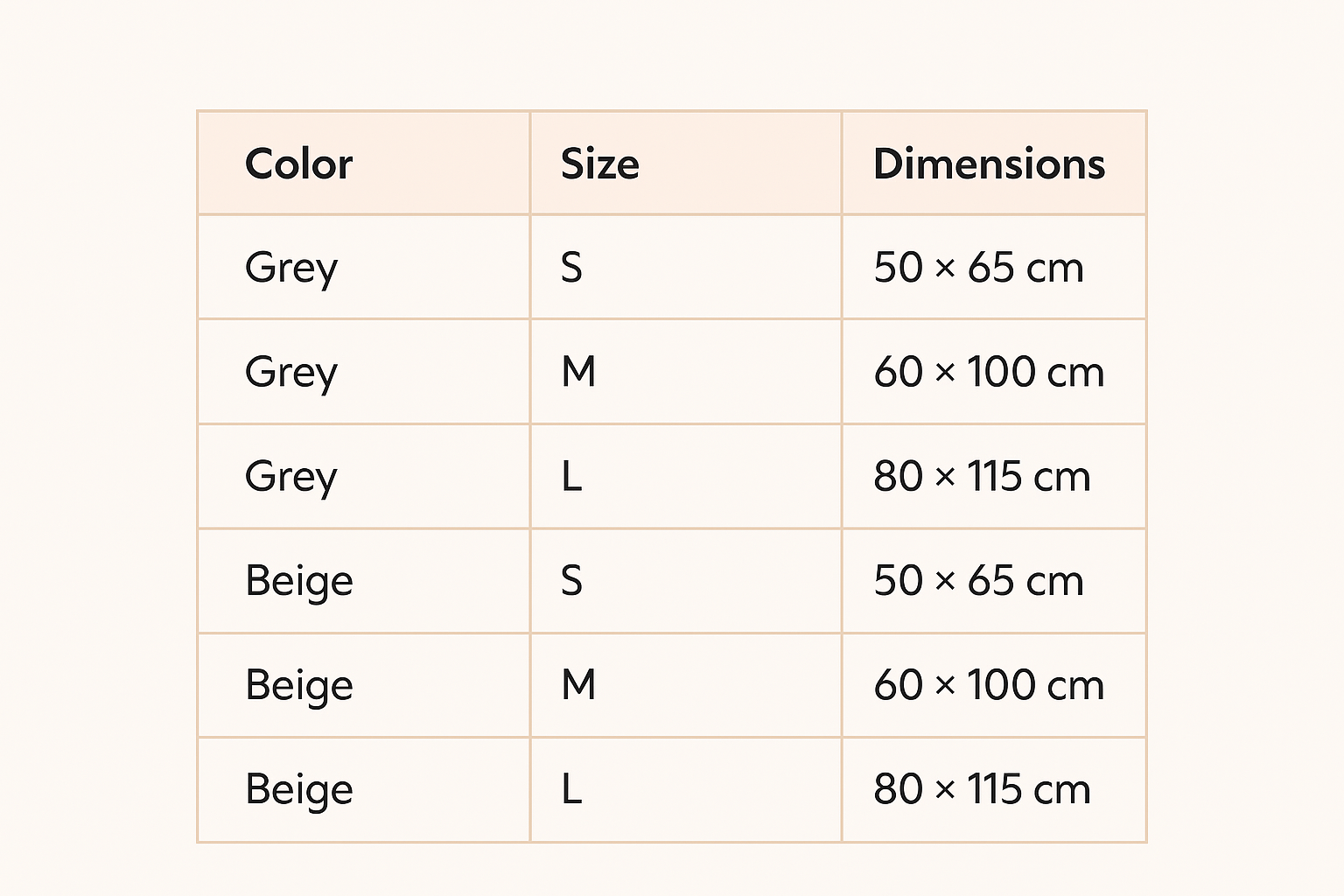Click the Grey cell in the L row

click(291, 477)
